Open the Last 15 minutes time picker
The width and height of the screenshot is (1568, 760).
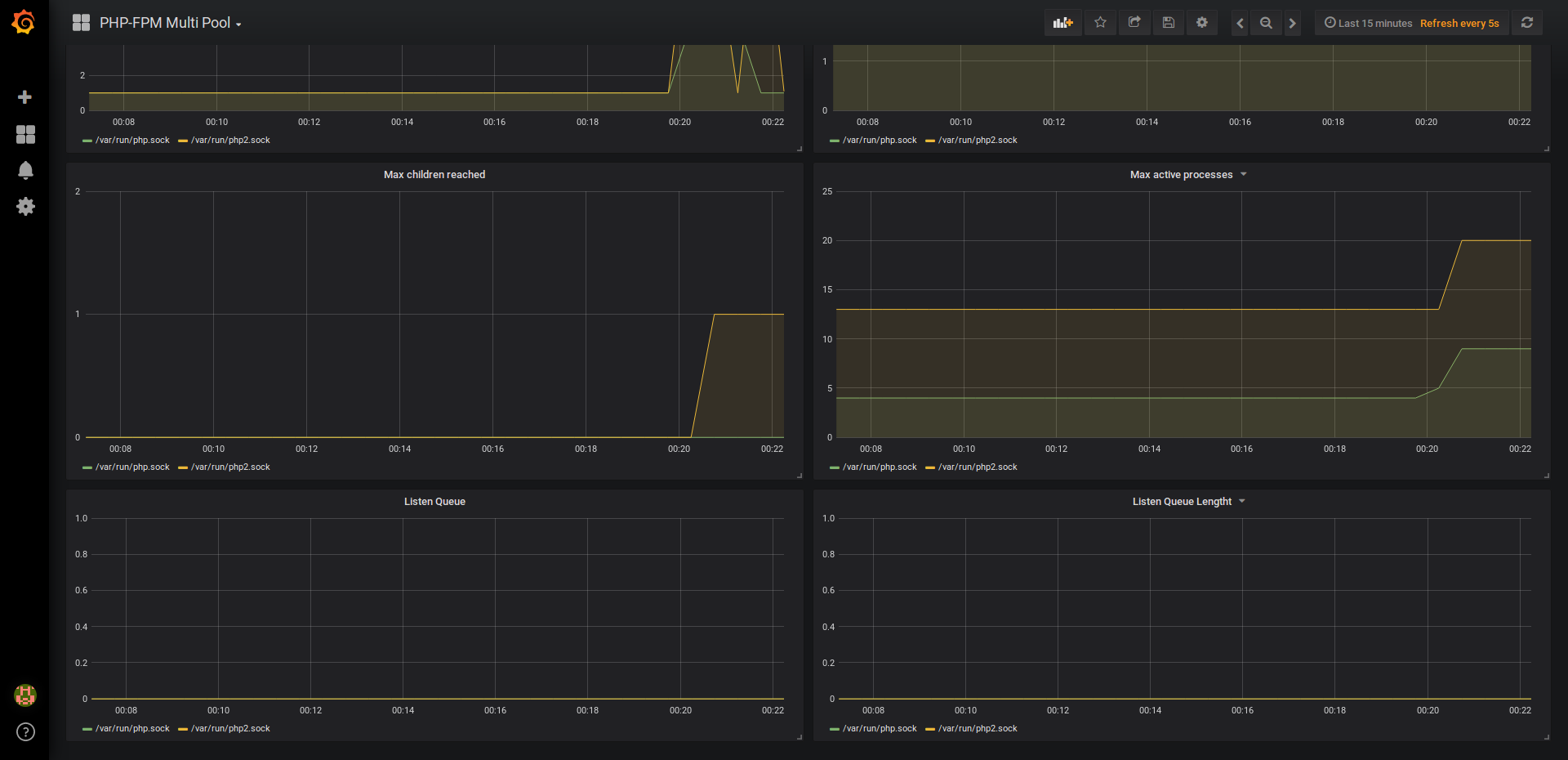coord(1411,23)
